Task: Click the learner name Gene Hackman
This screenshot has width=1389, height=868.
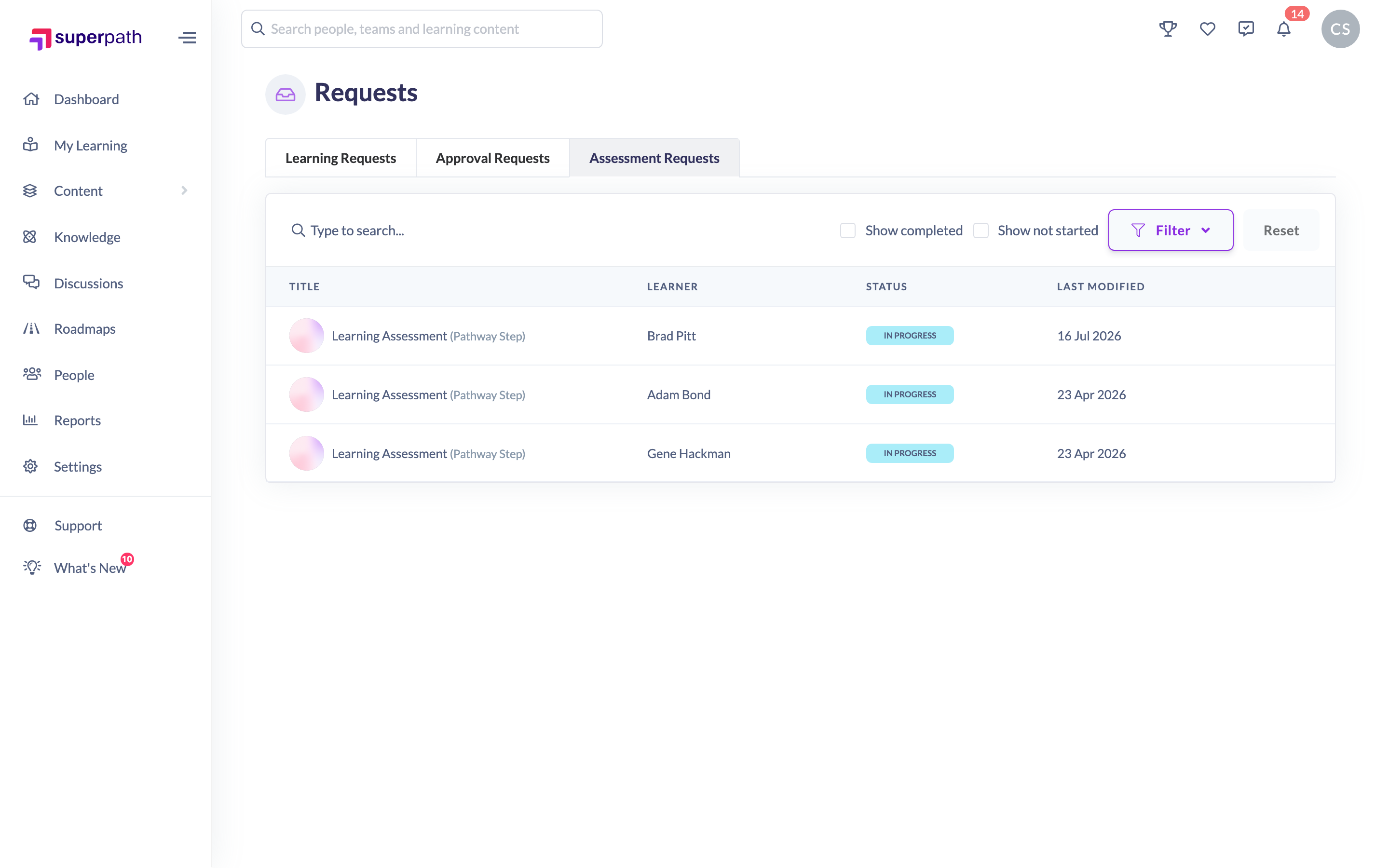Action: [689, 453]
